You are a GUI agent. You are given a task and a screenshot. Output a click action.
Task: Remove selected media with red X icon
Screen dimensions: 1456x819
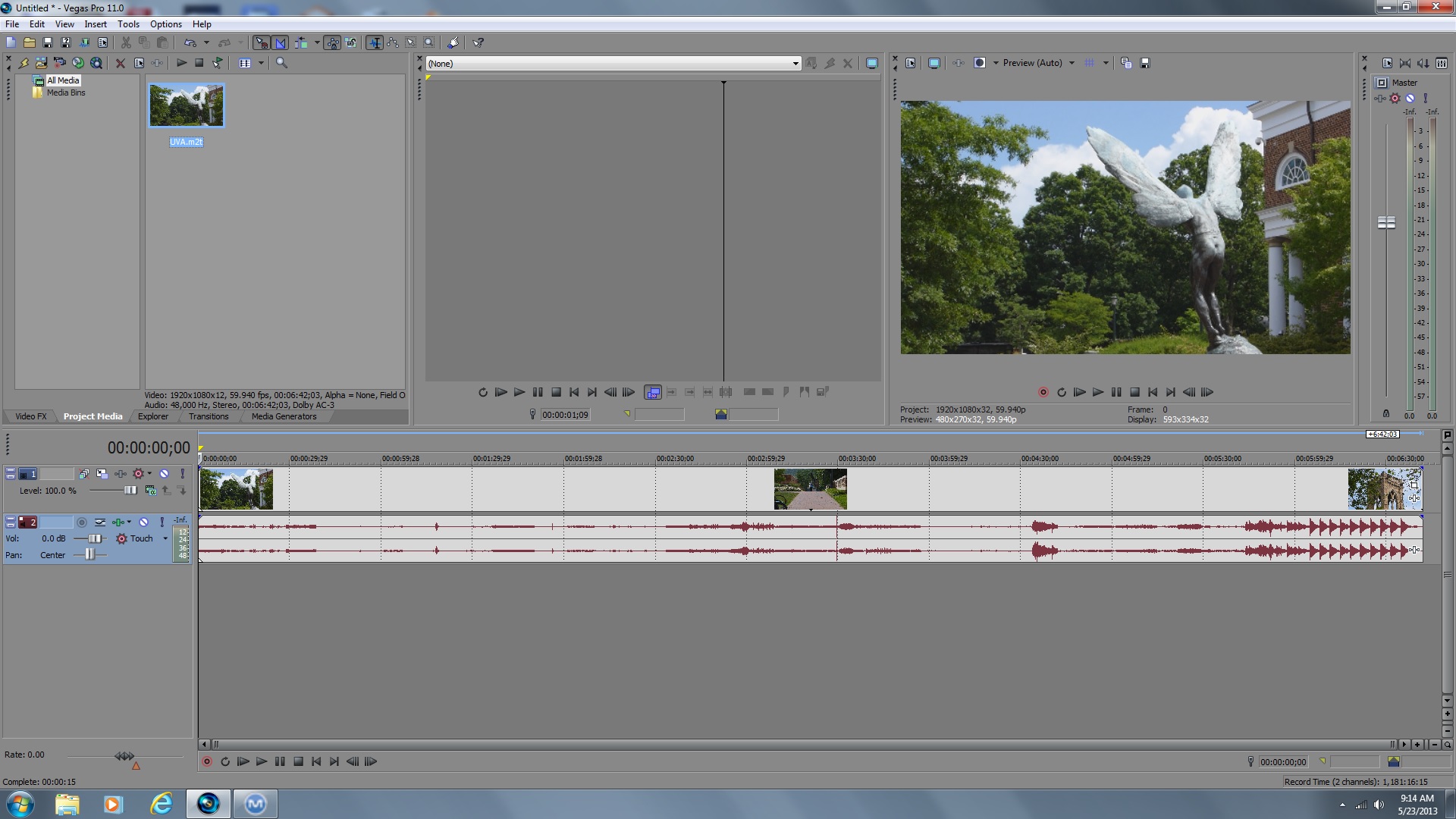(x=120, y=63)
